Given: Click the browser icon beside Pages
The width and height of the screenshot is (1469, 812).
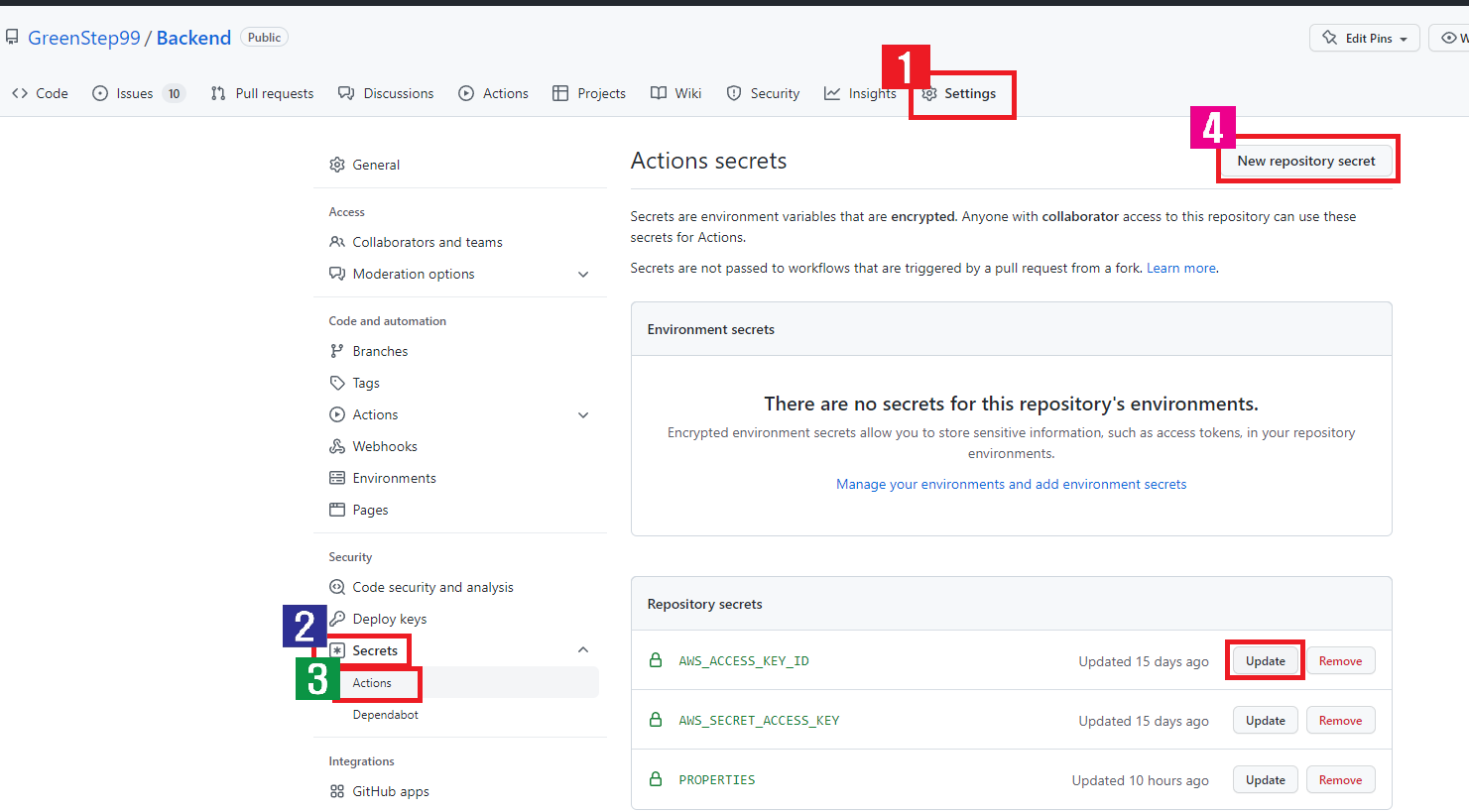Looking at the screenshot, I should (337, 510).
